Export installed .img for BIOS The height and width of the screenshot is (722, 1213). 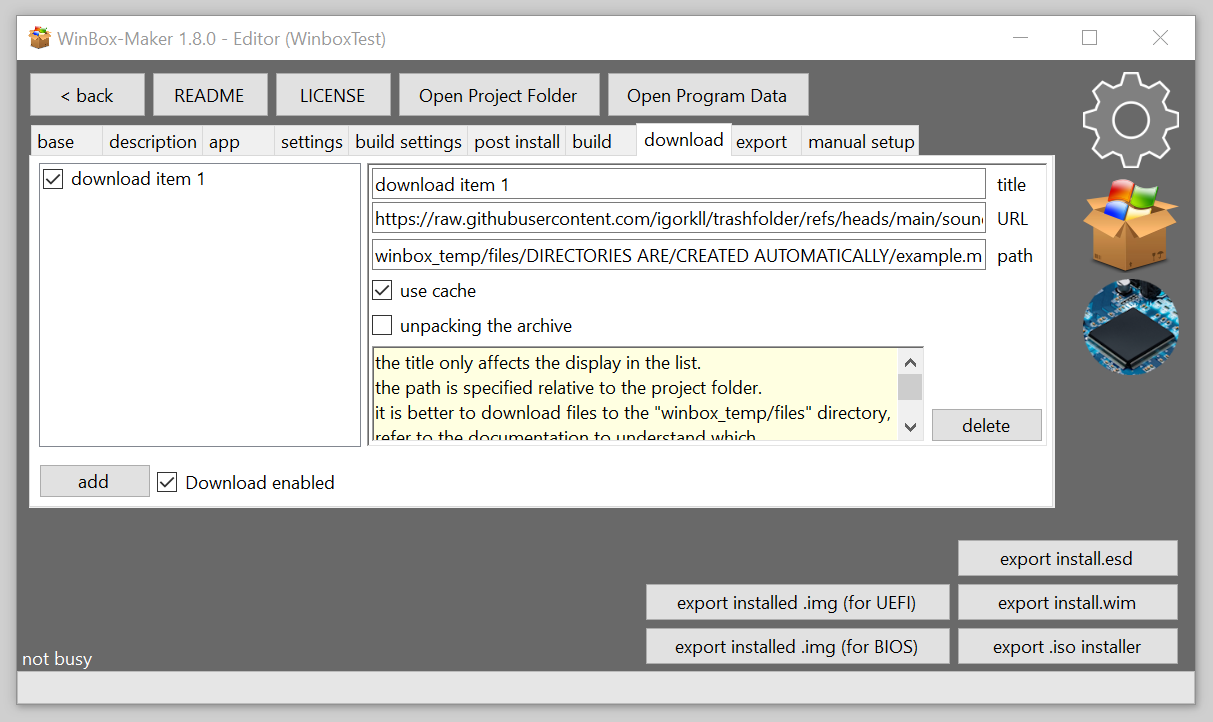(797, 646)
